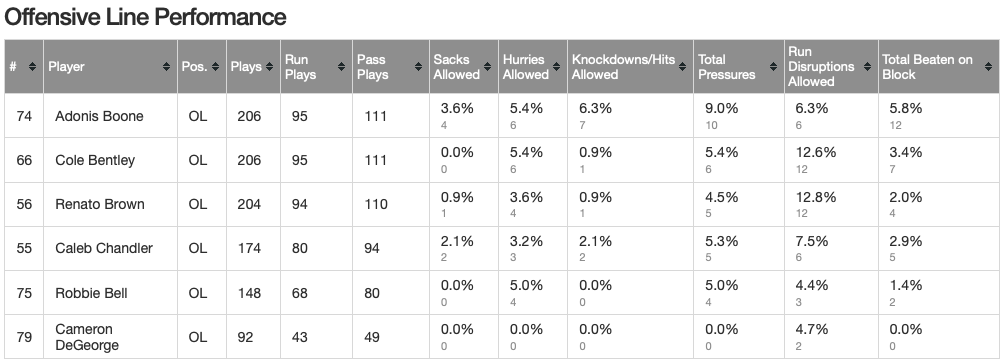Select Renato Brown in the table
Image resolution: width=1005 pixels, height=364 pixels.
[x=100, y=204]
